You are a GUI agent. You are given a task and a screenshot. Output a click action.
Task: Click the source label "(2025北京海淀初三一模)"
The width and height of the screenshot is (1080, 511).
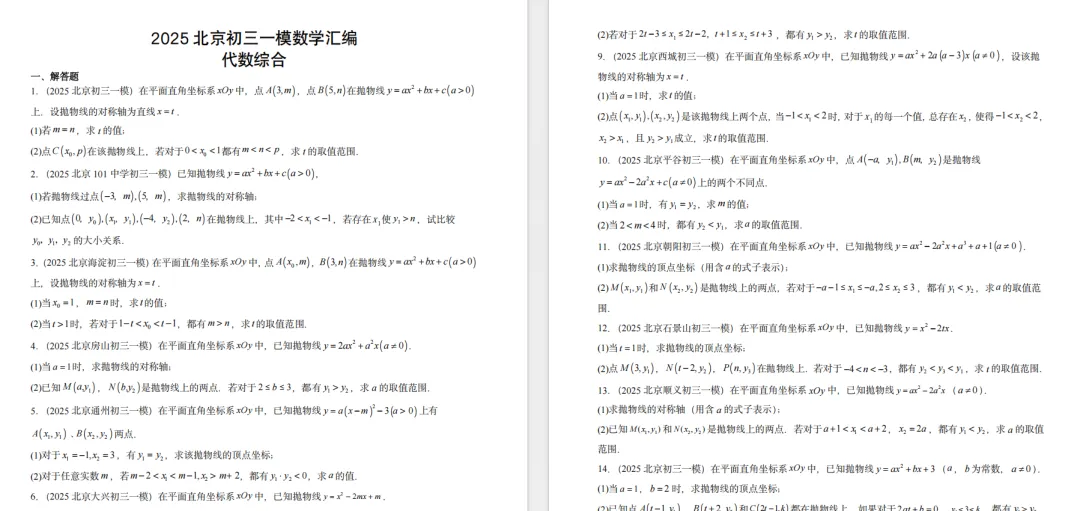tap(96, 262)
